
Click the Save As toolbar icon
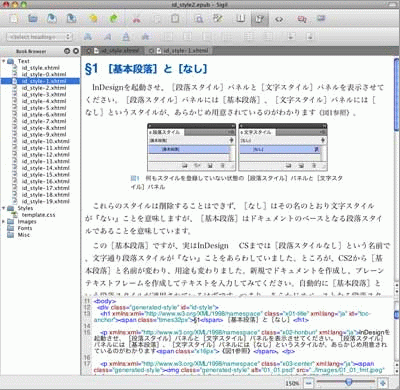click(x=71, y=19)
